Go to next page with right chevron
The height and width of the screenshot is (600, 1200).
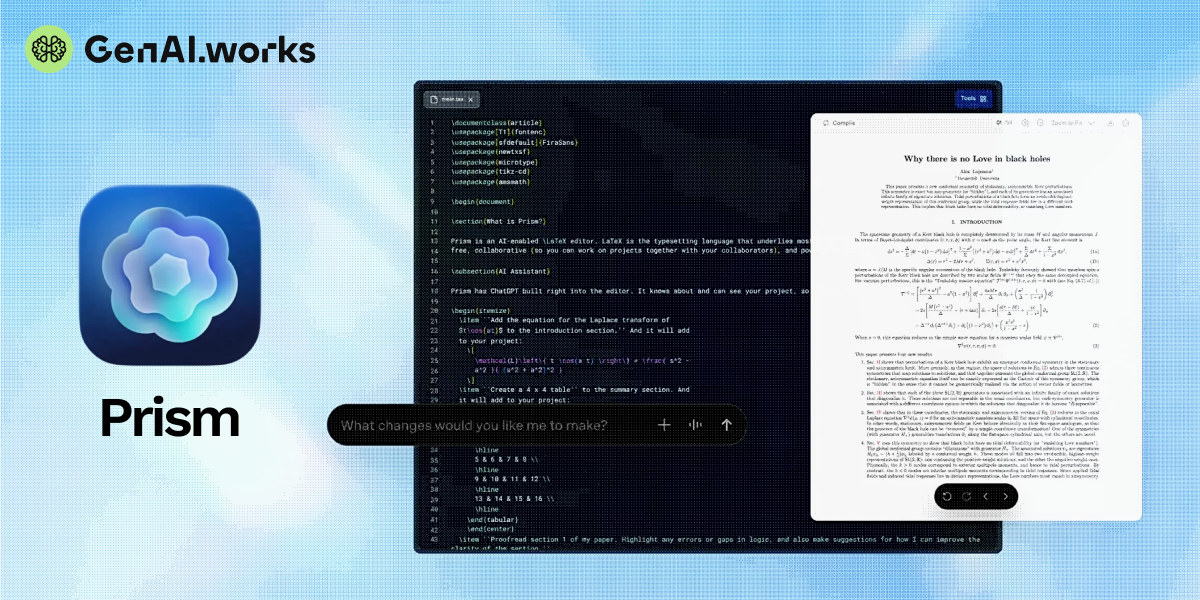pos(1005,495)
